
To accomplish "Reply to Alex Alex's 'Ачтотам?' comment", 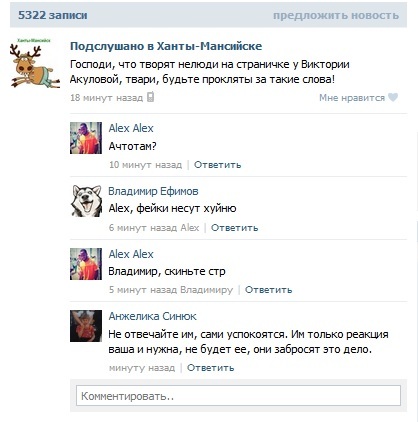I will coord(218,165).
